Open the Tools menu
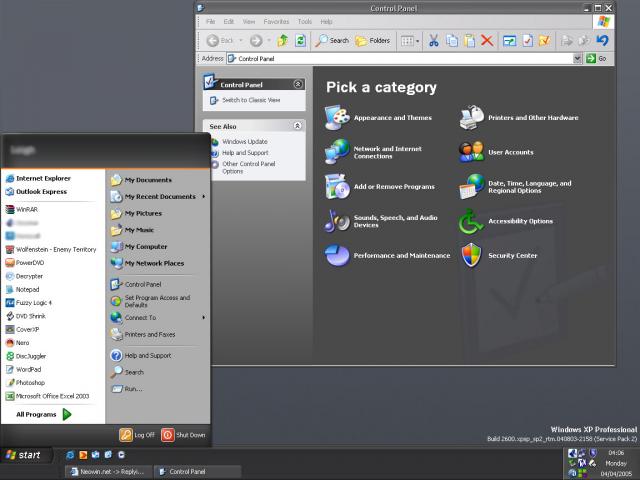Image resolution: width=640 pixels, height=480 pixels. tap(304, 21)
